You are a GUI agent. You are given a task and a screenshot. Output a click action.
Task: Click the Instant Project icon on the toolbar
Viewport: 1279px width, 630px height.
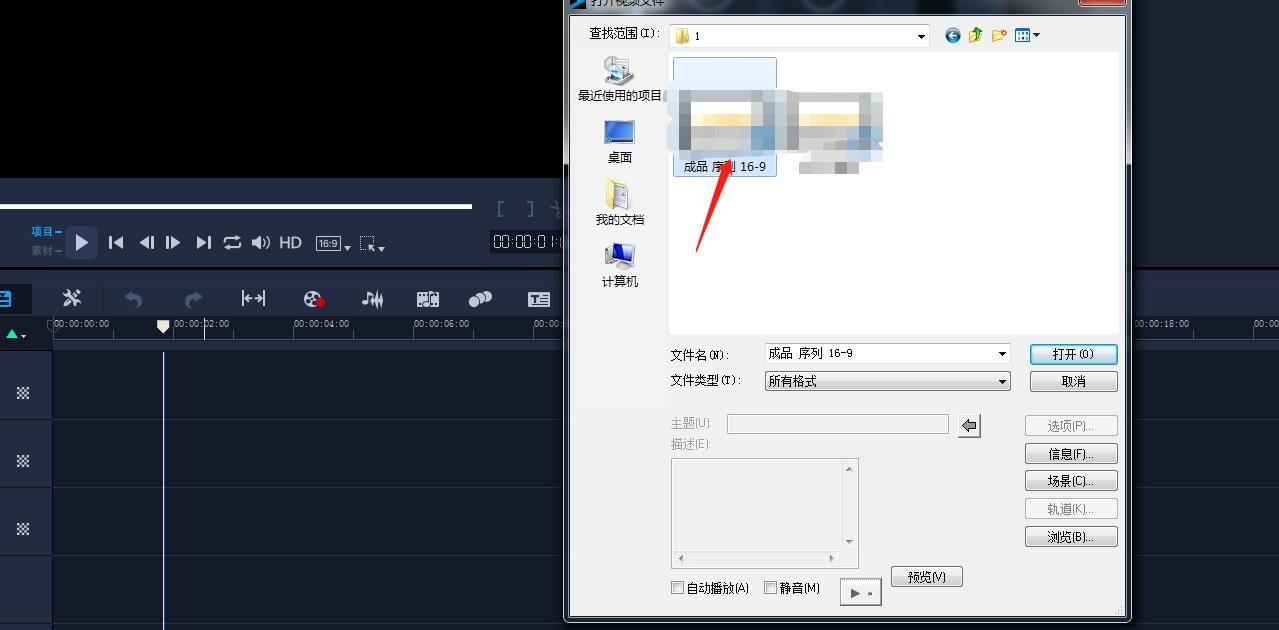click(427, 298)
